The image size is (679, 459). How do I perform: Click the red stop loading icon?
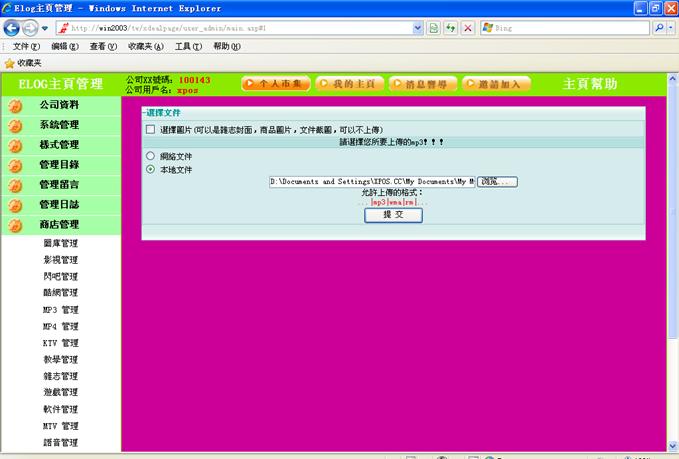pos(467,29)
